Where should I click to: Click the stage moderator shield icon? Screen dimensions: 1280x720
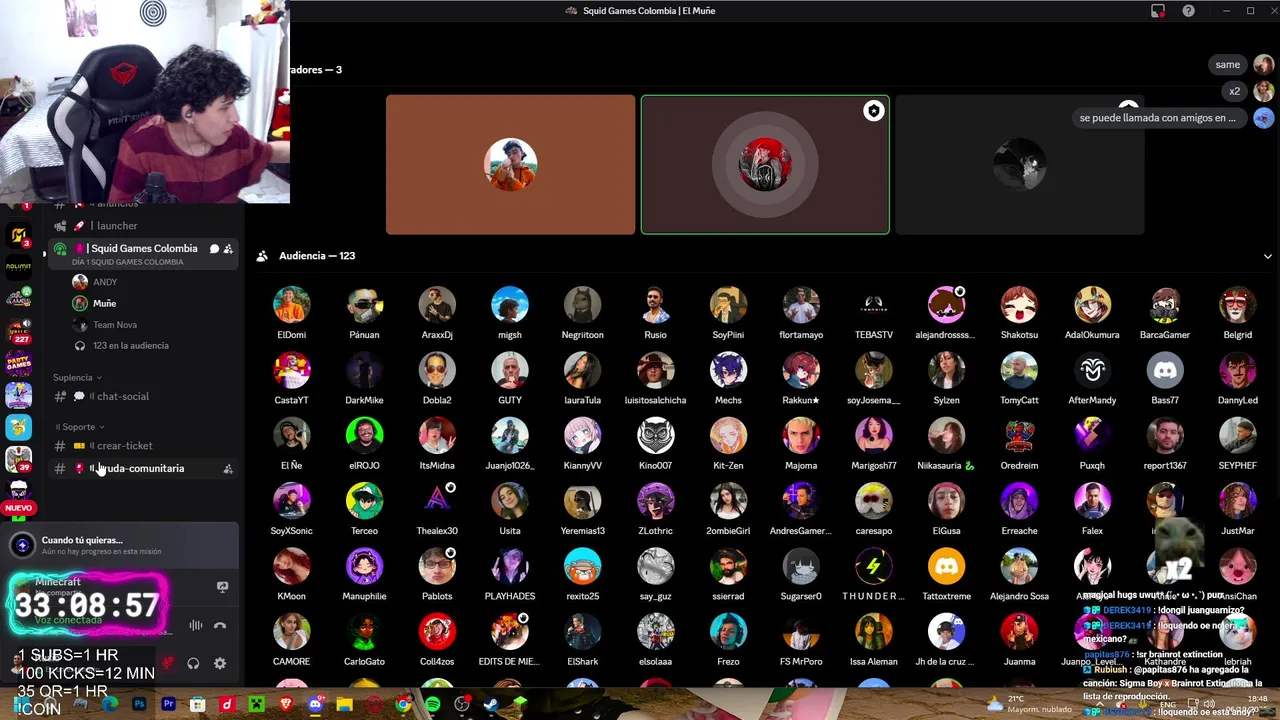coord(874,111)
